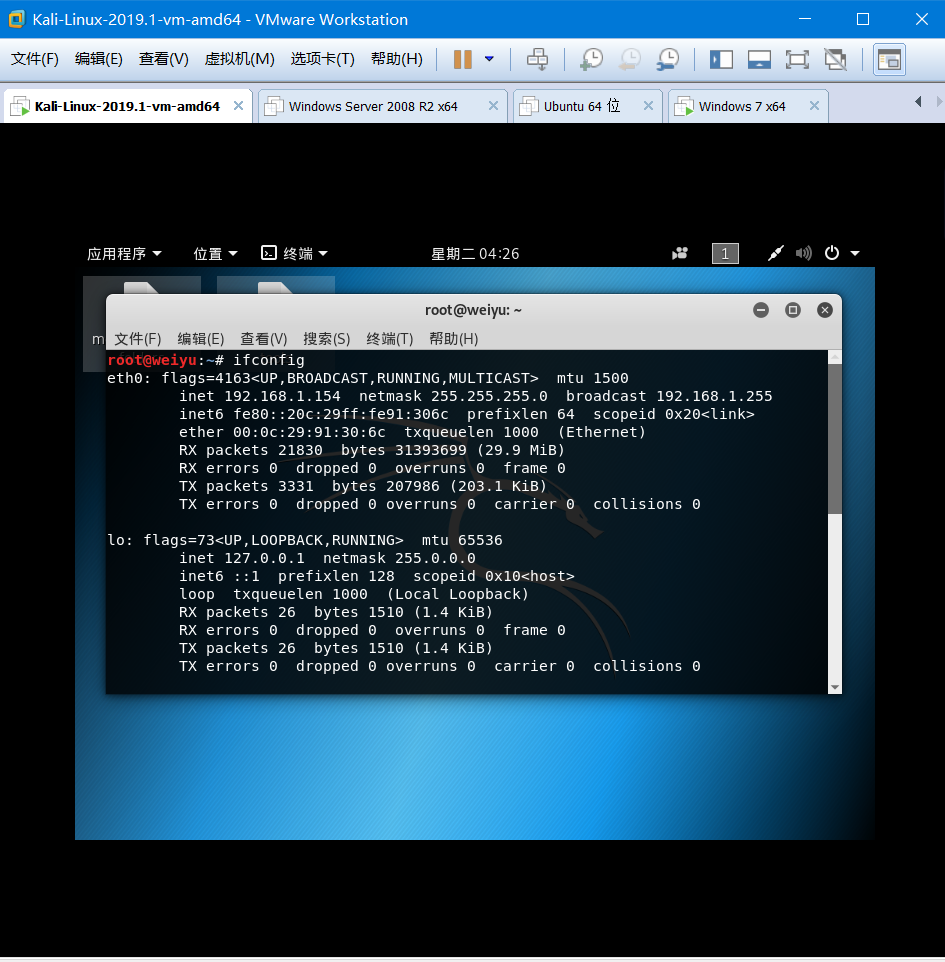Open terminal 终端(T) menu
This screenshot has width=945, height=962.
(390, 339)
